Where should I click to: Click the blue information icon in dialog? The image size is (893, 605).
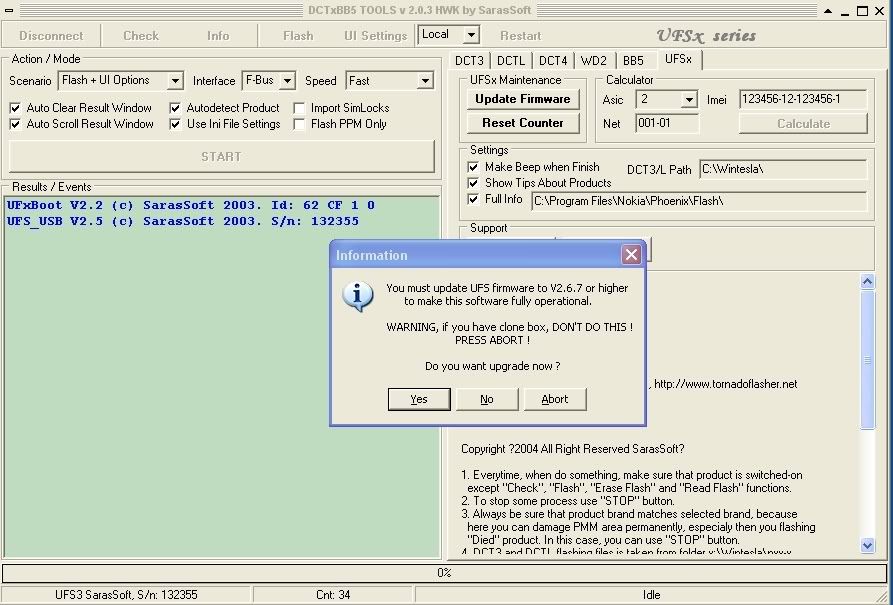(x=358, y=296)
